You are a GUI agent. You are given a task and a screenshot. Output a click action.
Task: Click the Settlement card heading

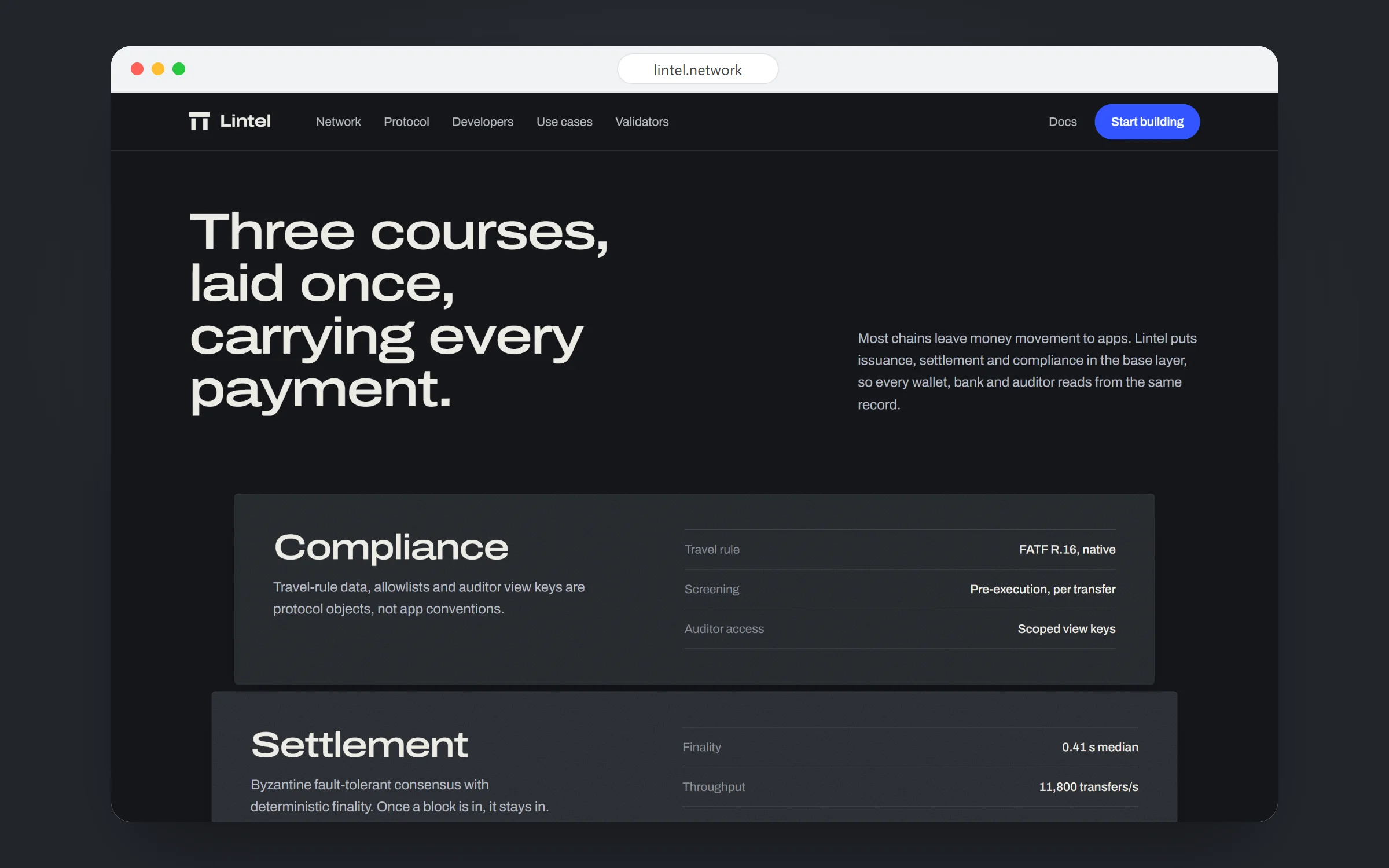[359, 745]
